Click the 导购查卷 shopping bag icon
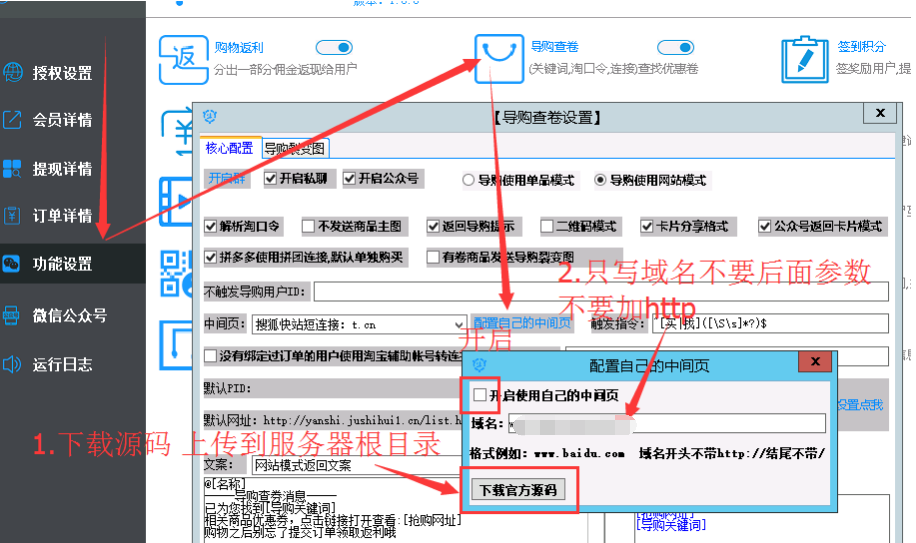This screenshot has height=543, width=916. (497, 59)
